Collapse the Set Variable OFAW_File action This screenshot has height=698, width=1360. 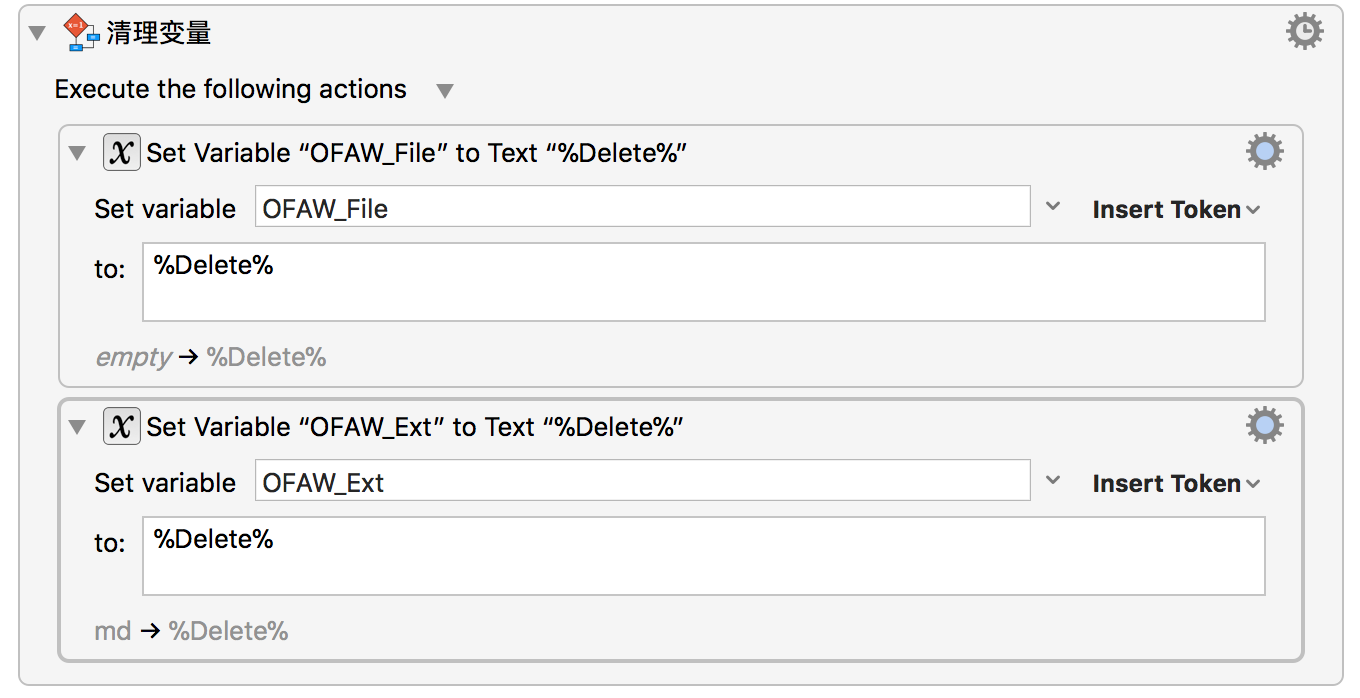[x=77, y=154]
